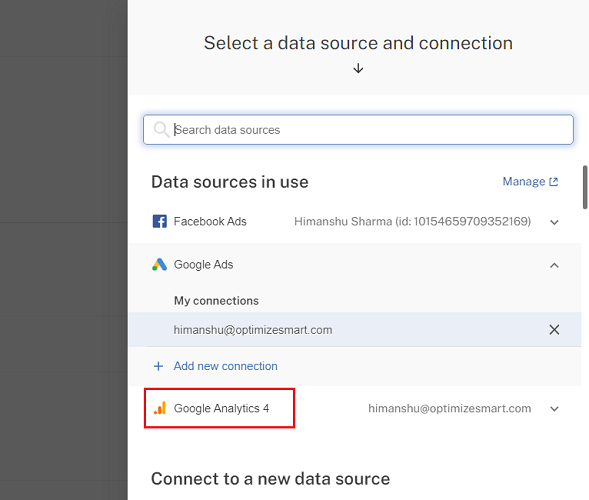Screen dimensions: 589x500
Task: Click the Google Ads logo icon
Action: point(159,264)
